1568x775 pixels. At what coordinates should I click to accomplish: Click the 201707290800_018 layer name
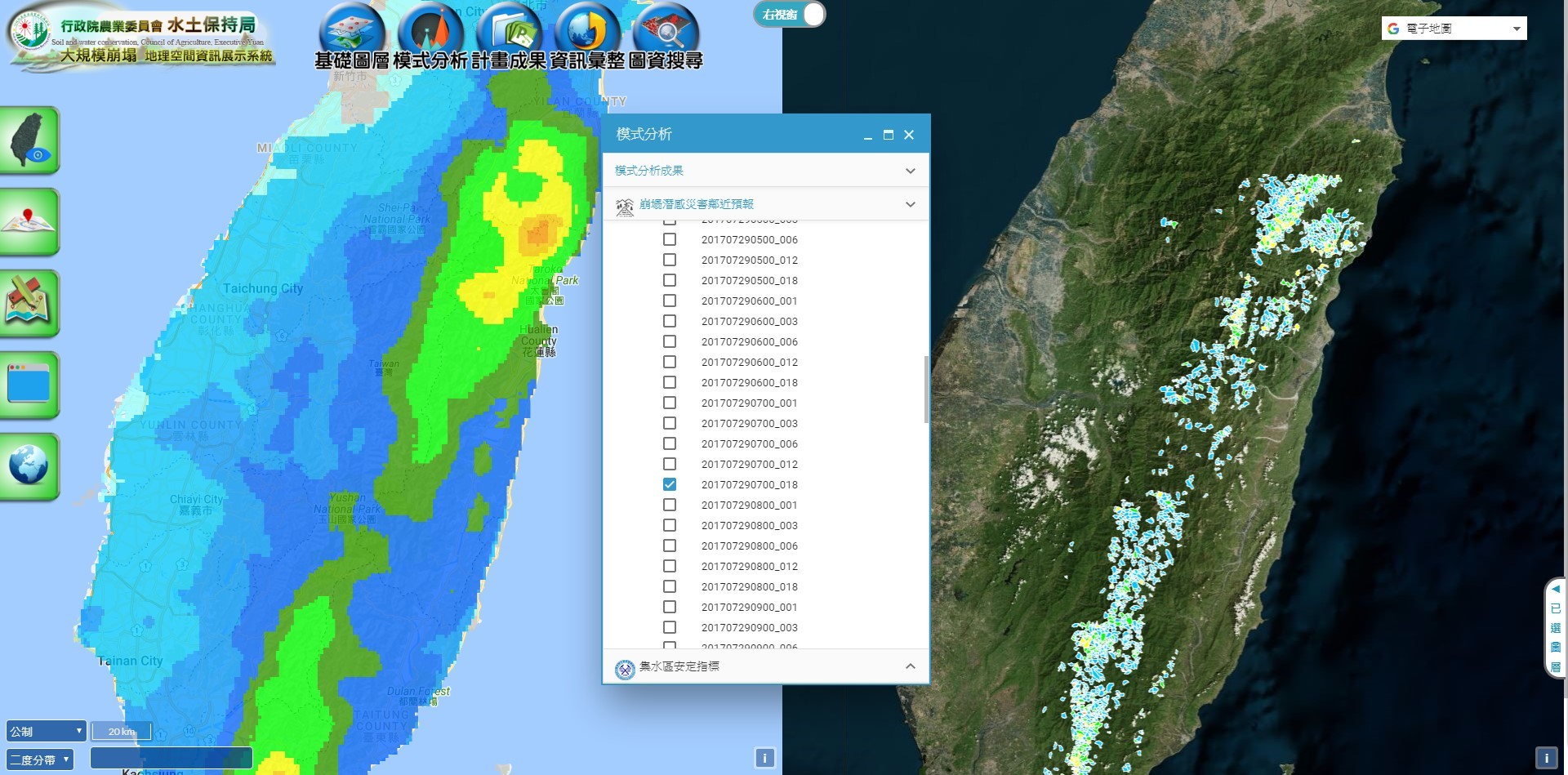[750, 586]
